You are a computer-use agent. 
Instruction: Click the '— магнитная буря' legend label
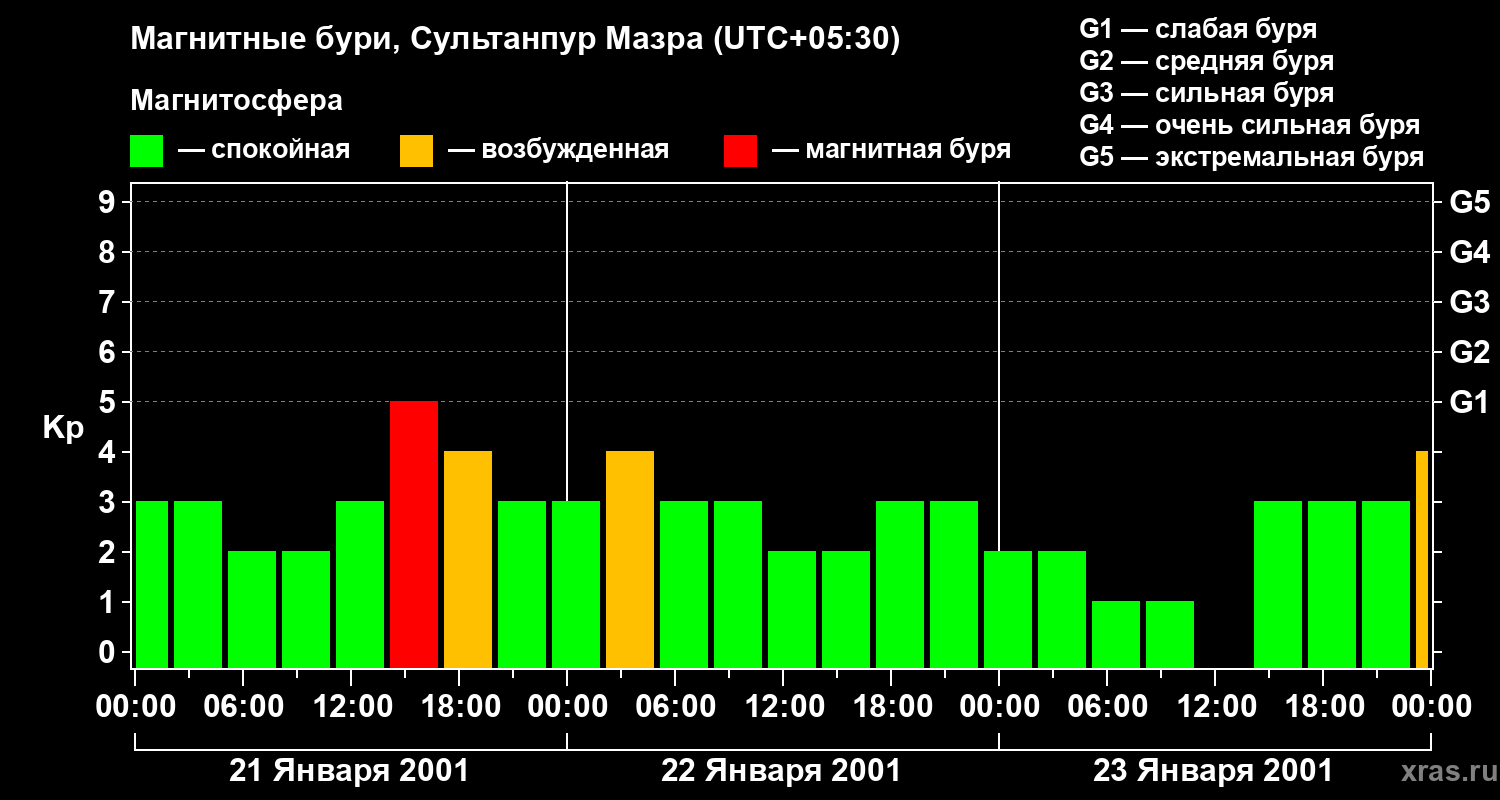pos(891,150)
